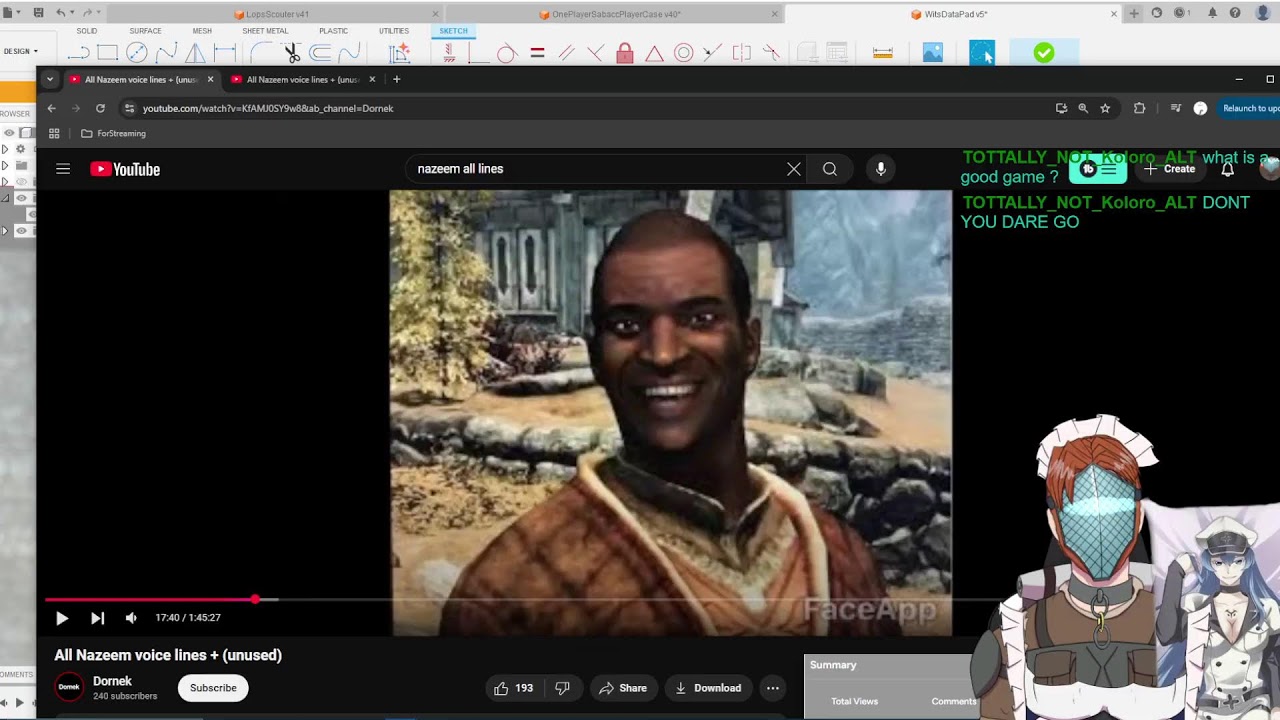Viewport: 1280px width, 720px height.
Task: Play the Nazeem video
Action: click(x=62, y=618)
